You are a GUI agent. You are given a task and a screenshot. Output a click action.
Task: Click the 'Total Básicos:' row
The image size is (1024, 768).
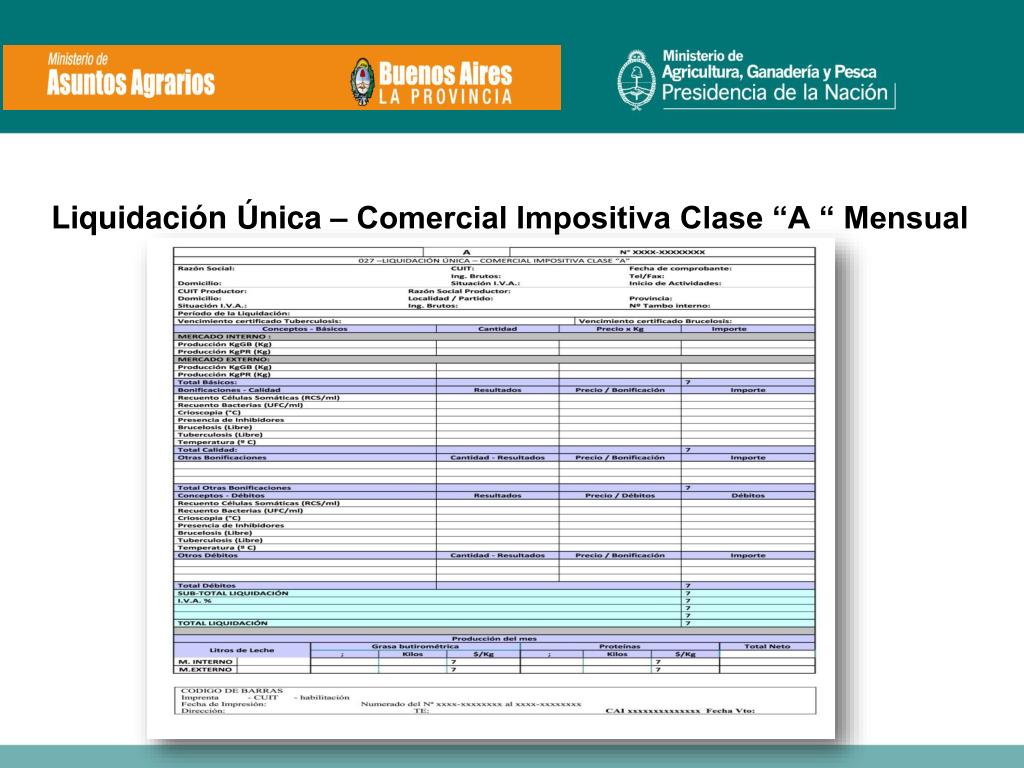(x=494, y=382)
